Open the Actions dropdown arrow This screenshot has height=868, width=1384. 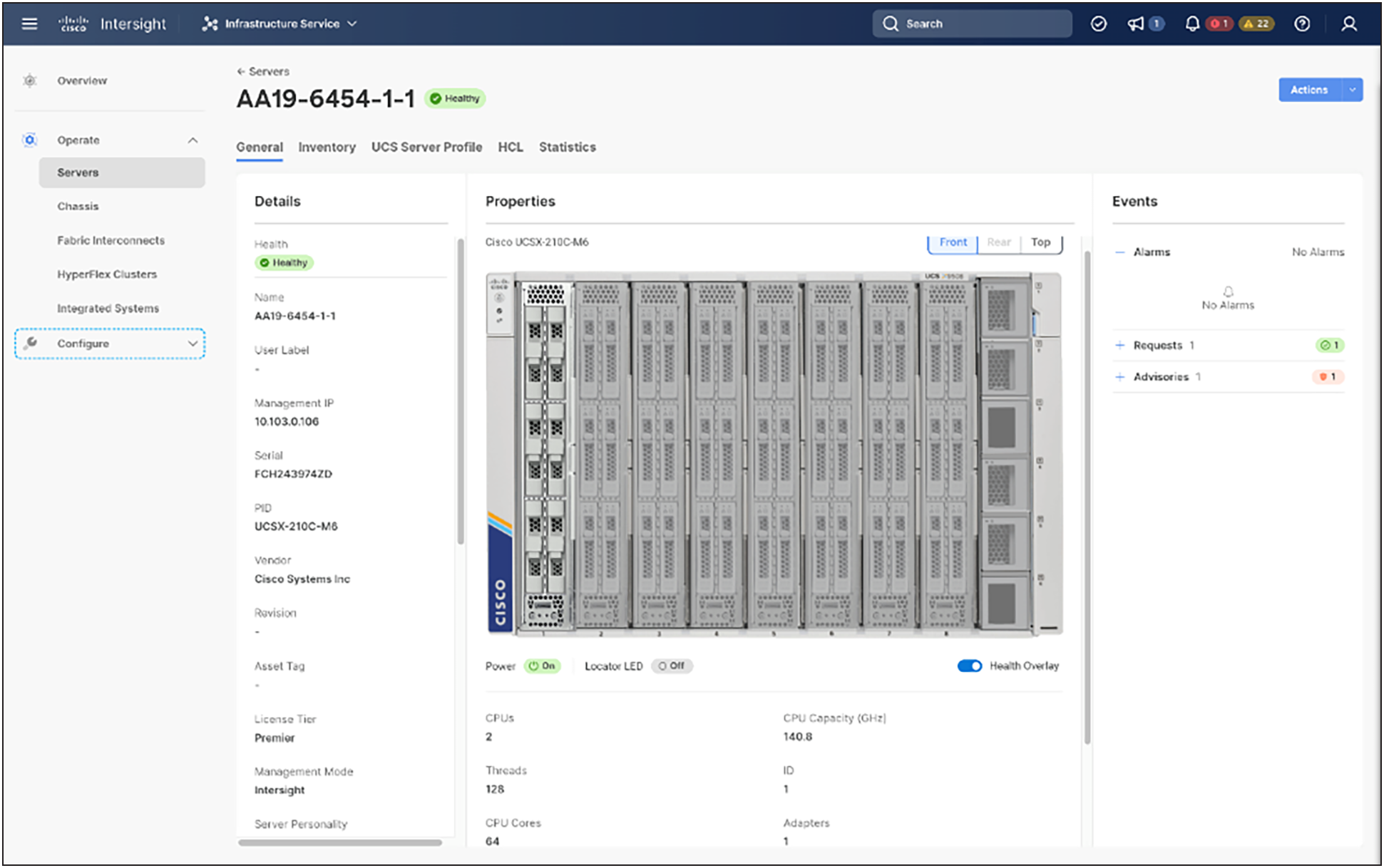pyautogui.click(x=1352, y=90)
